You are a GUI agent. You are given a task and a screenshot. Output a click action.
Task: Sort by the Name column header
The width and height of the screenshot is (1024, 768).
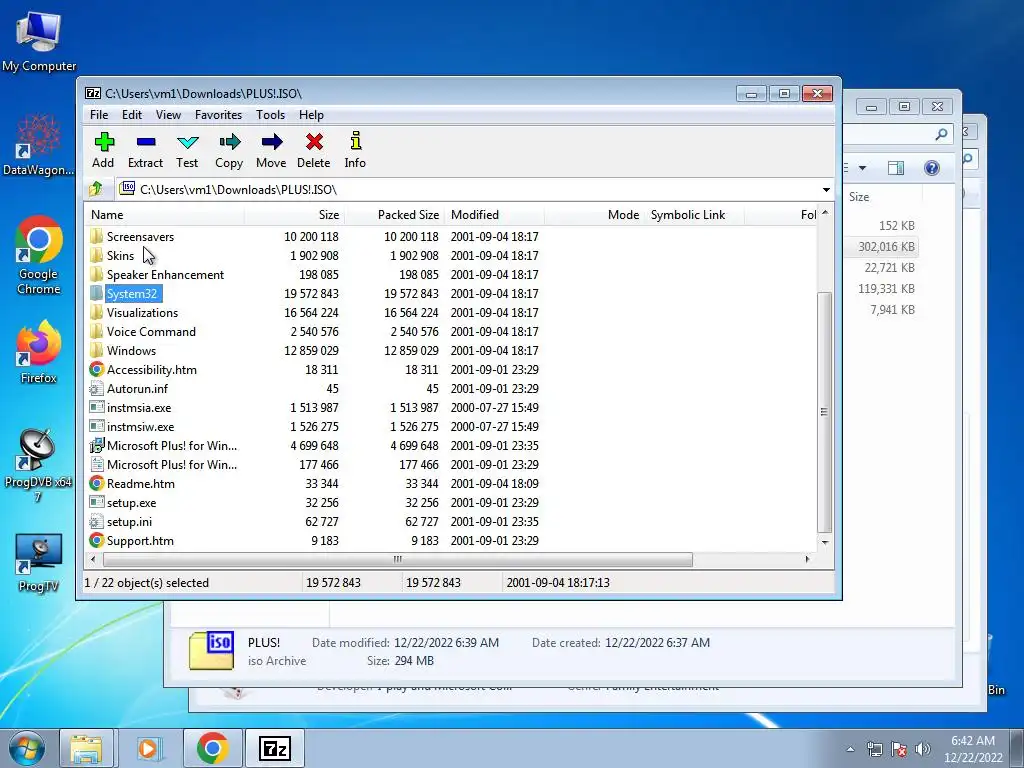(165, 215)
